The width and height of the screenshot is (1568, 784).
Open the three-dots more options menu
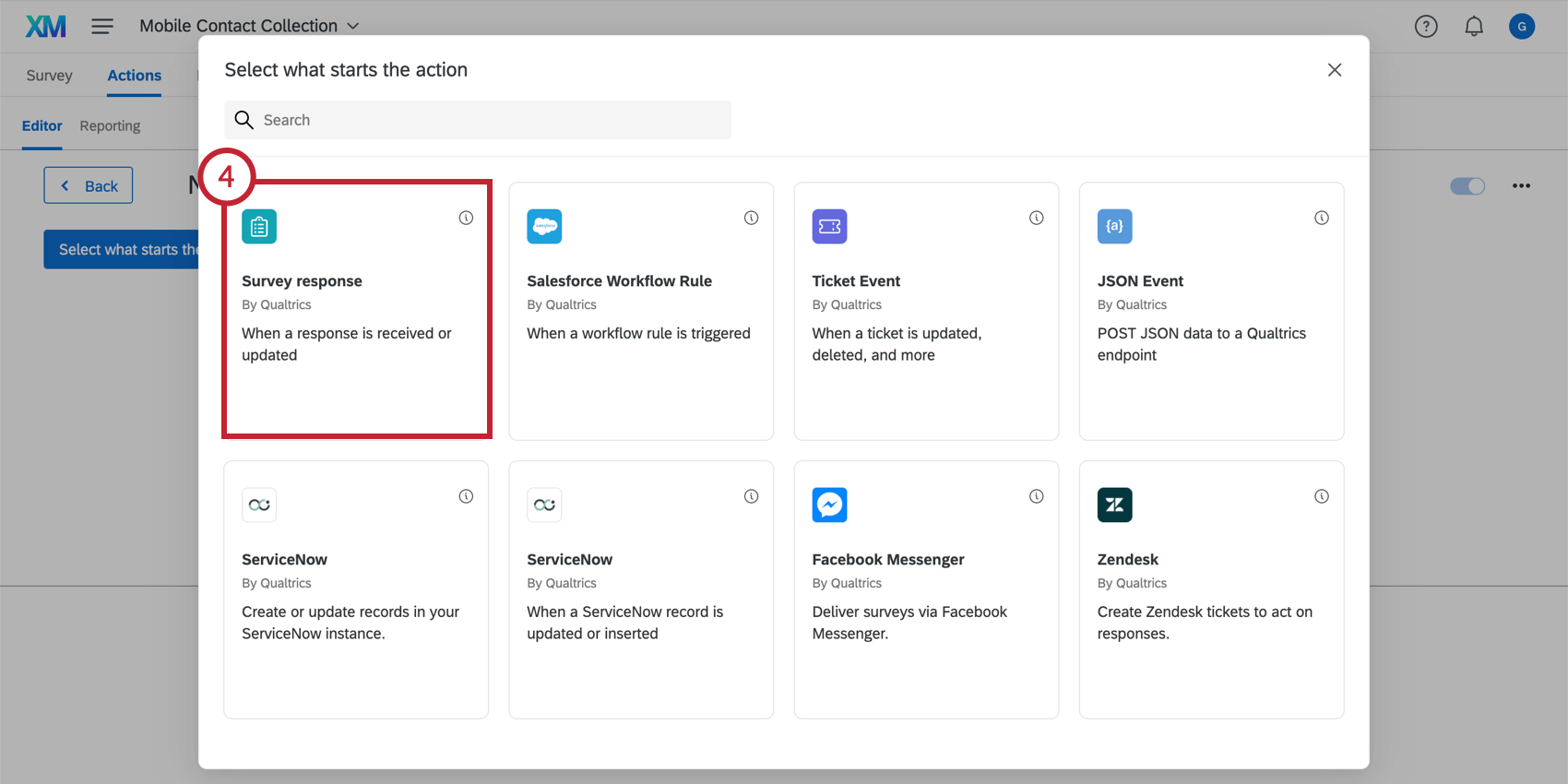point(1521,186)
